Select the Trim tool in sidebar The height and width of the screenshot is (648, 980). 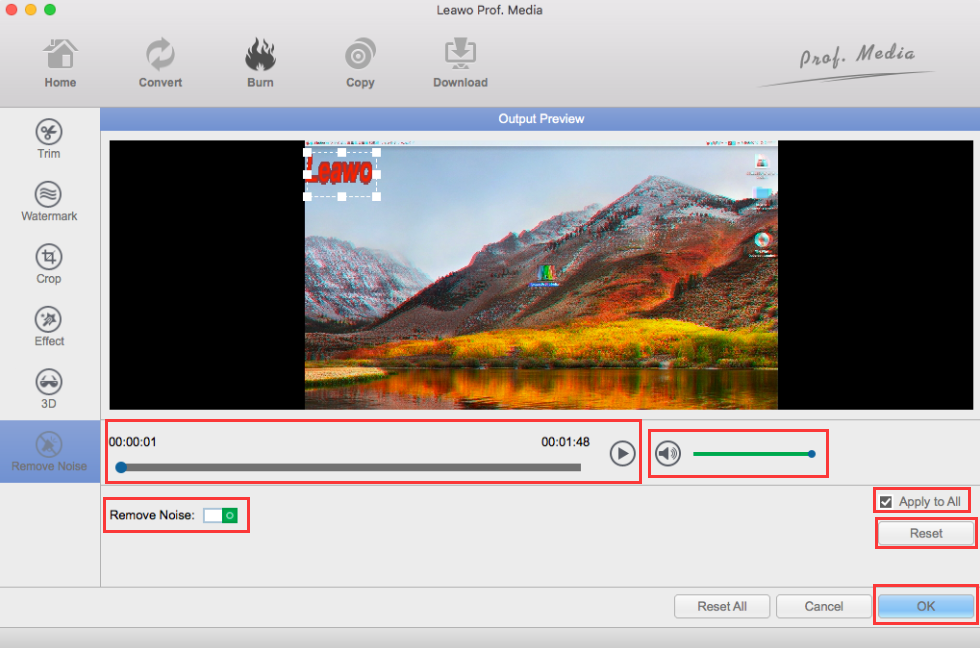coord(49,139)
